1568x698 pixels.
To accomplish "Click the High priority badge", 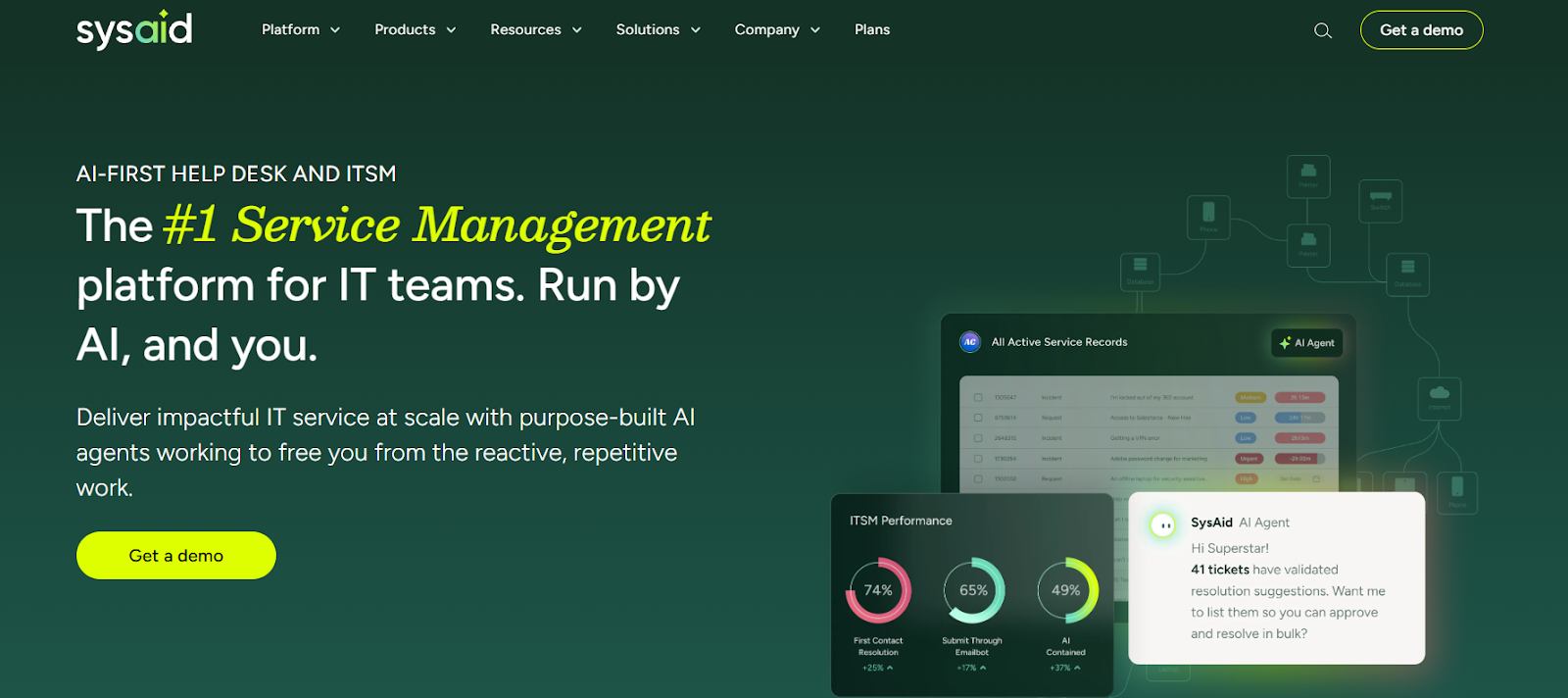I will pos(1247,478).
